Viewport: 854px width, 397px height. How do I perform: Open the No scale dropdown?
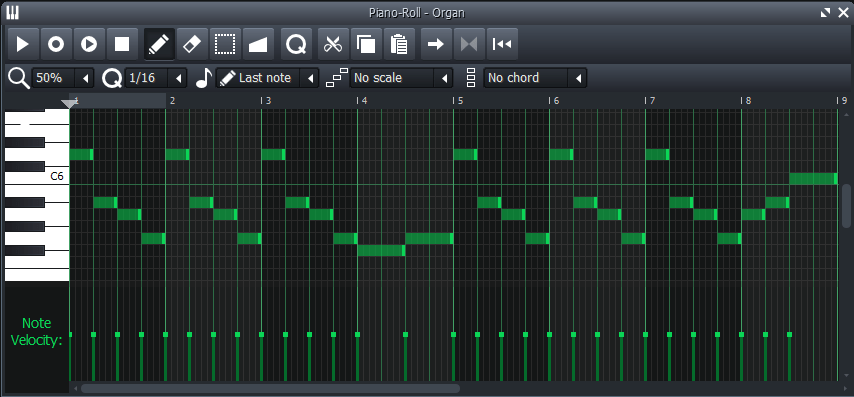[401, 78]
